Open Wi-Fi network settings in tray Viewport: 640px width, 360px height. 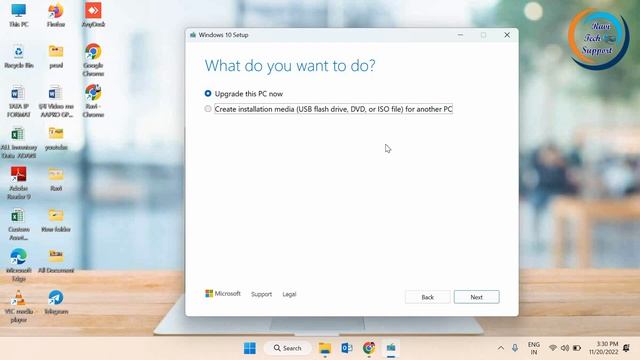(x=553, y=348)
